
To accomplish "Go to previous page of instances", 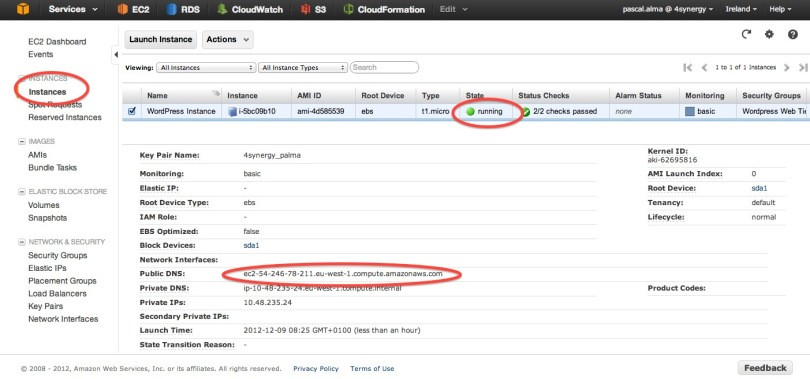I will pos(704,67).
